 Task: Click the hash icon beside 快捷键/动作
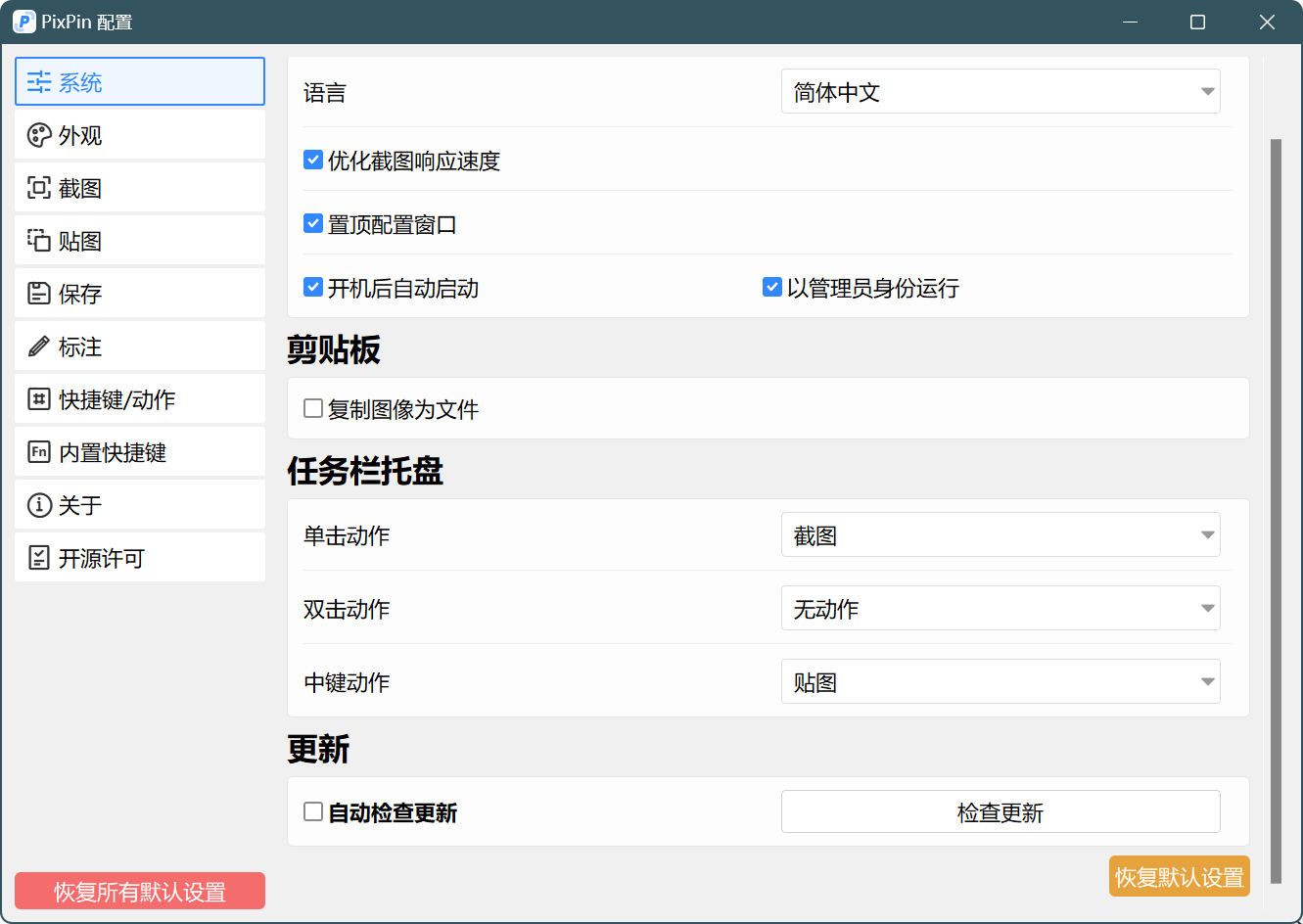pos(39,399)
